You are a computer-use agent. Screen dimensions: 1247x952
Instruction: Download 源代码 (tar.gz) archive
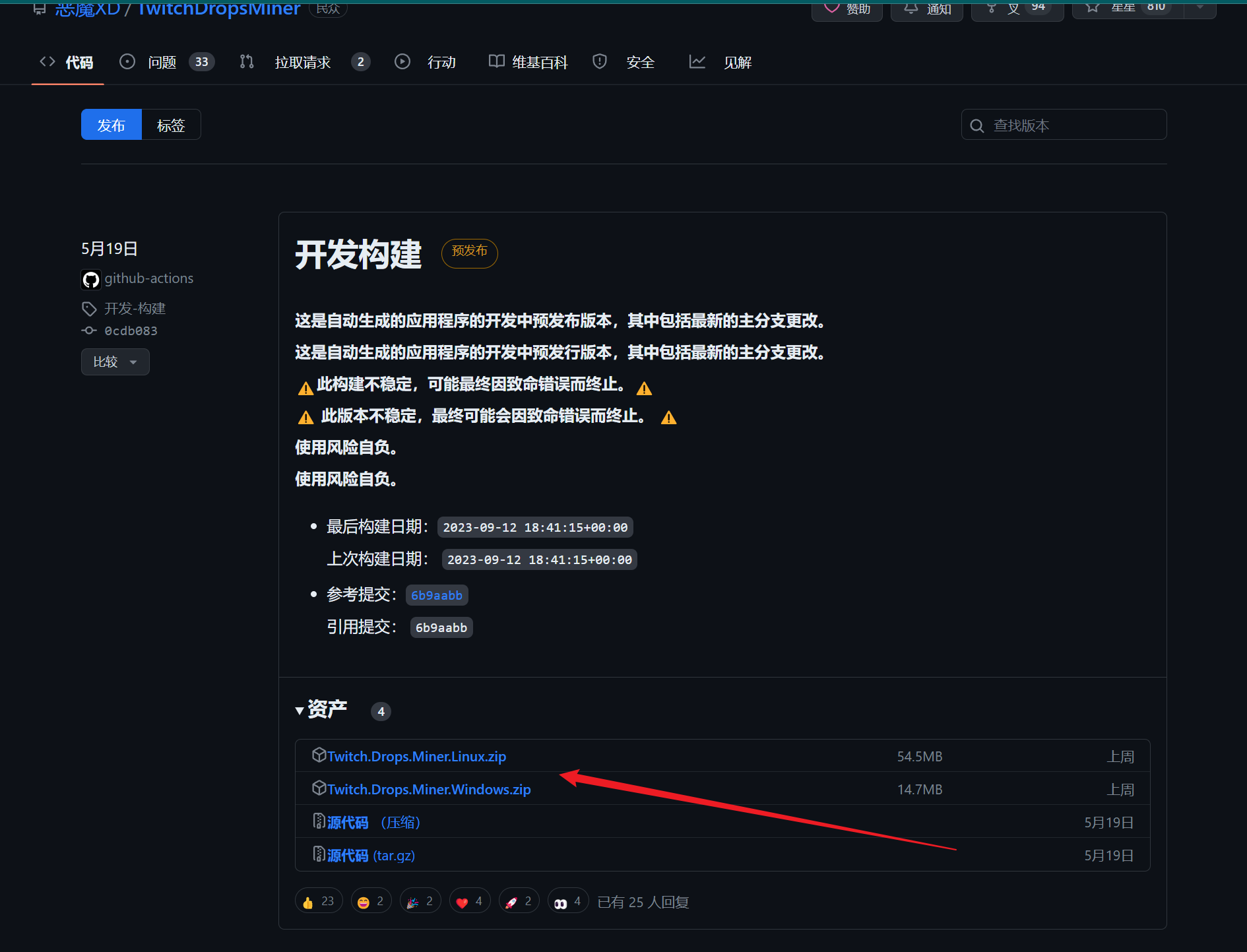(x=371, y=855)
